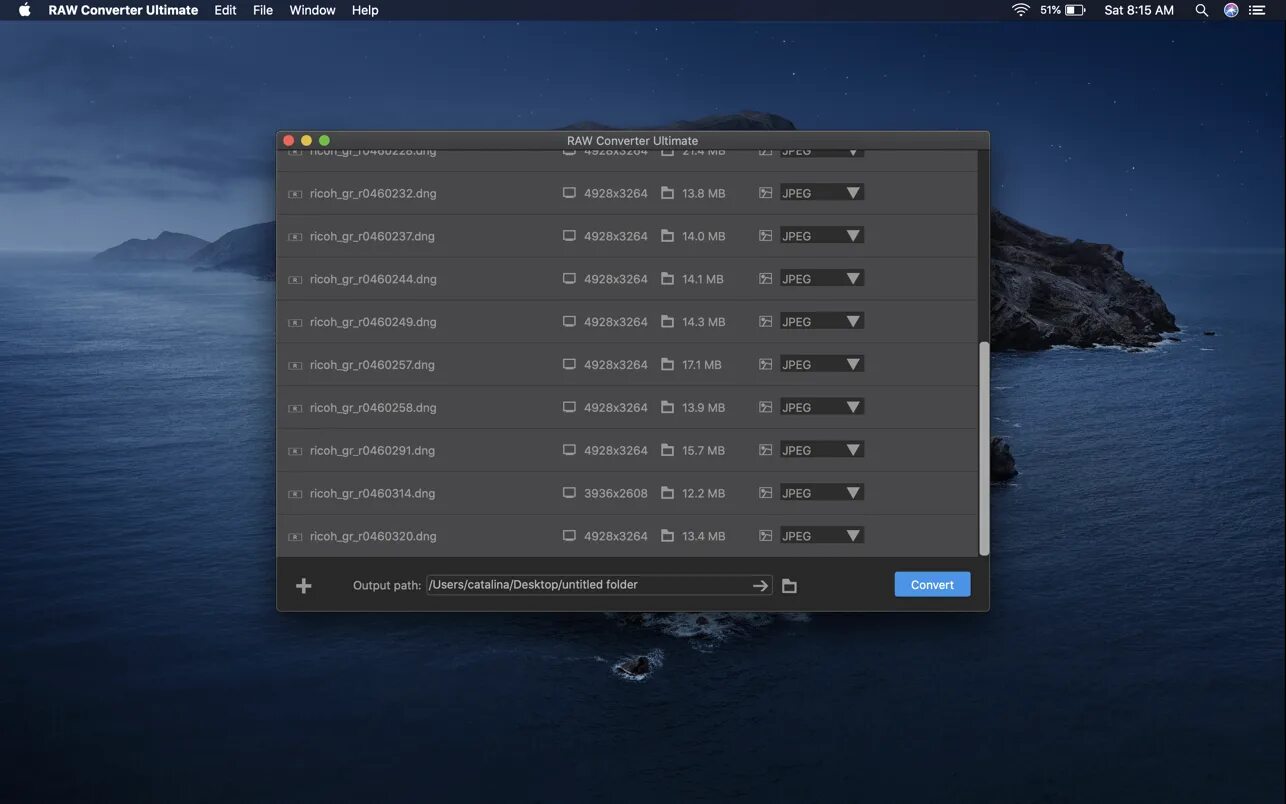Open JPEG format dropdown for ricoh_gr_r0460244.dng

click(821, 279)
